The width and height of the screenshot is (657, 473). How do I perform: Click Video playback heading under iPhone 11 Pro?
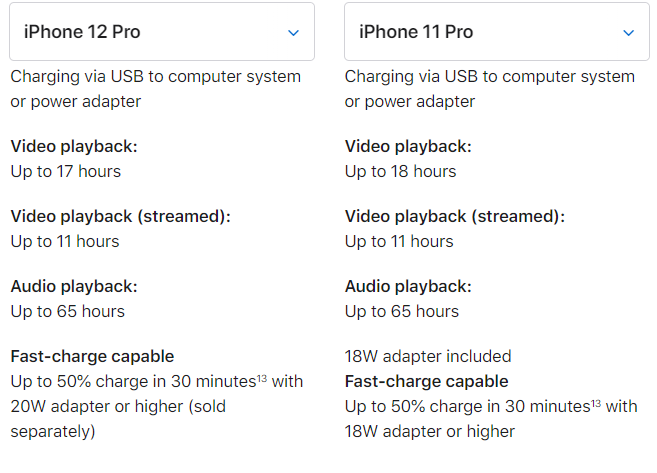(408, 146)
